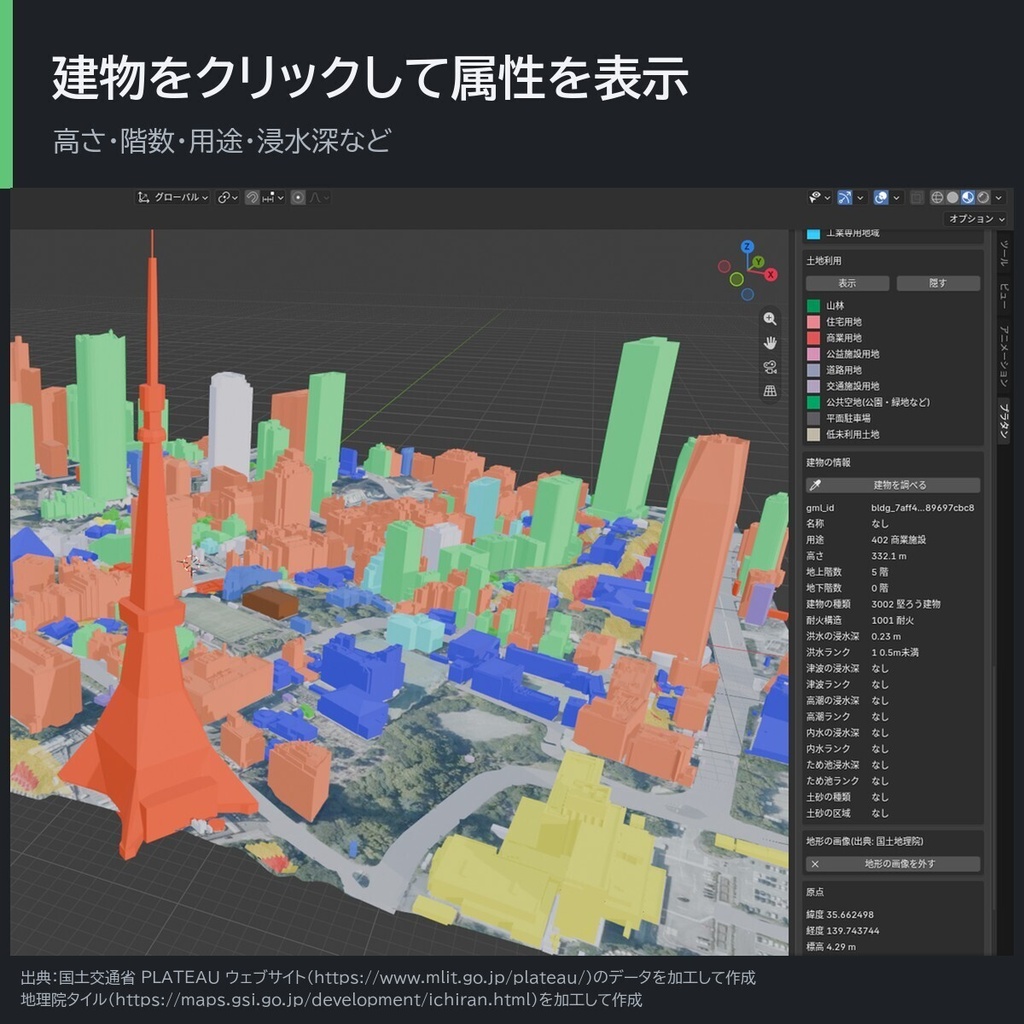Click the 用途 value 402 商業施設

point(899,540)
